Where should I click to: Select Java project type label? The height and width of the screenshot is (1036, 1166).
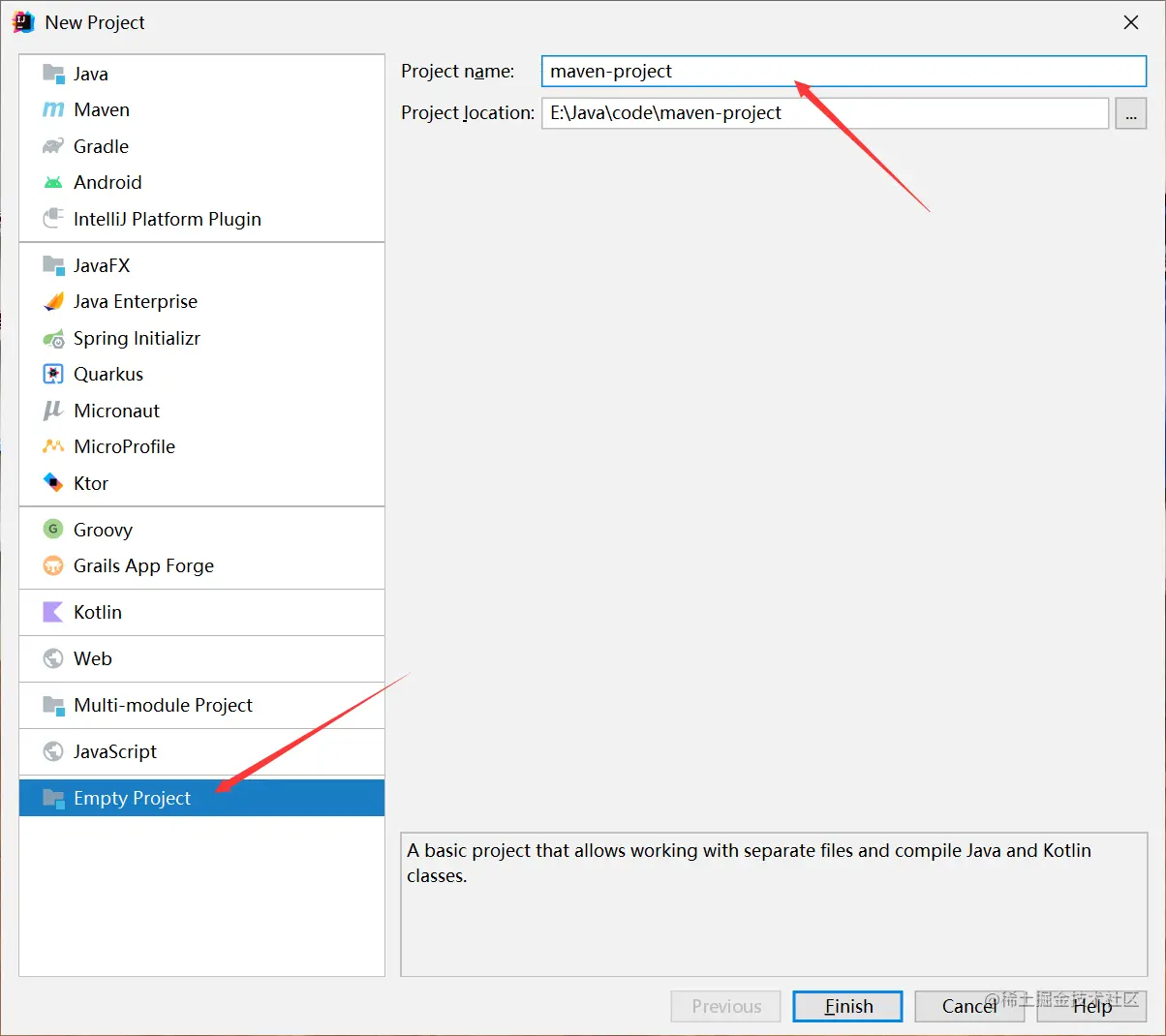pos(91,74)
